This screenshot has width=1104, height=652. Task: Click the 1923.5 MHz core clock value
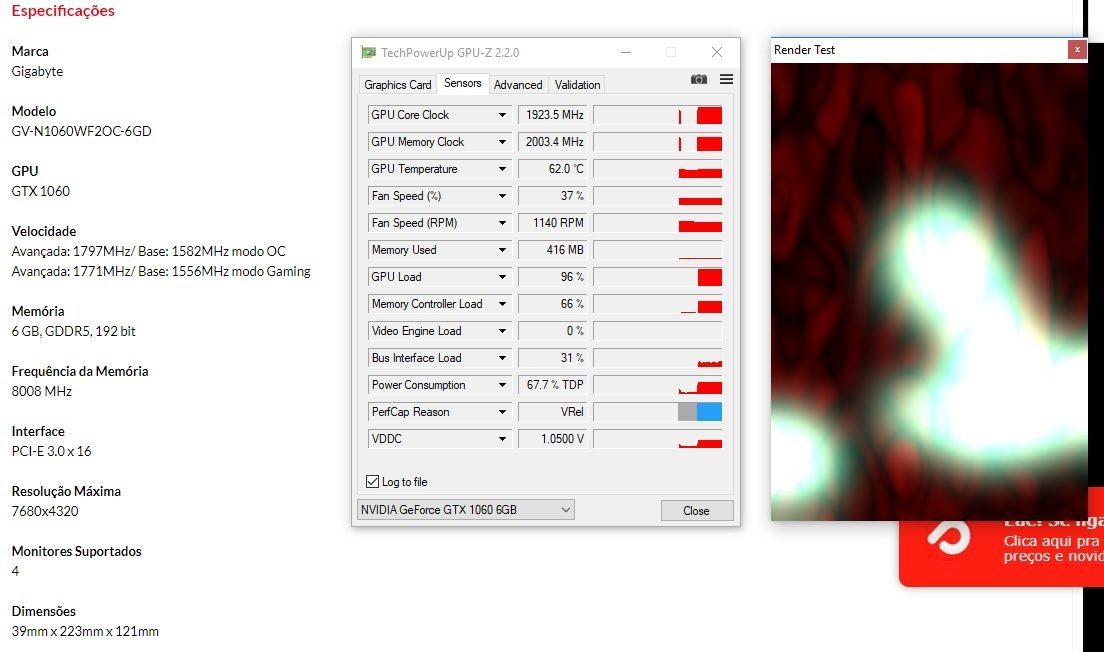pos(553,115)
